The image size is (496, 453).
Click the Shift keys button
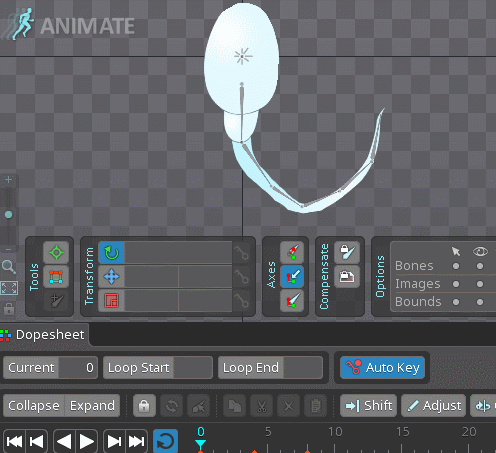[x=368, y=406]
